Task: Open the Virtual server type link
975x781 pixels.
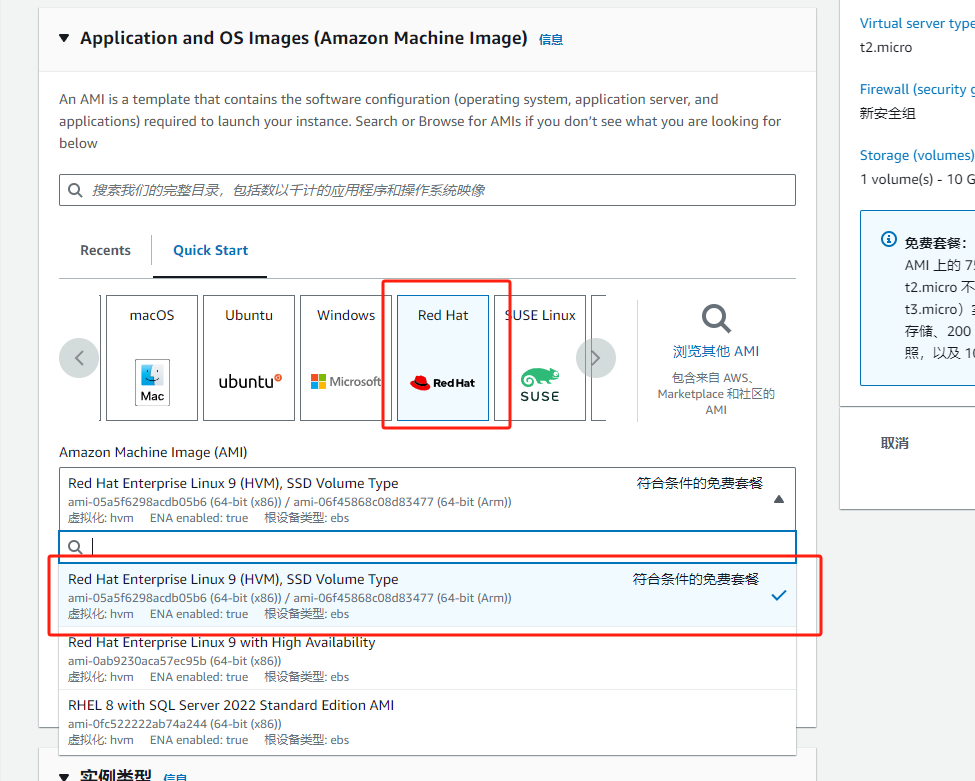Action: pyautogui.click(x=917, y=24)
